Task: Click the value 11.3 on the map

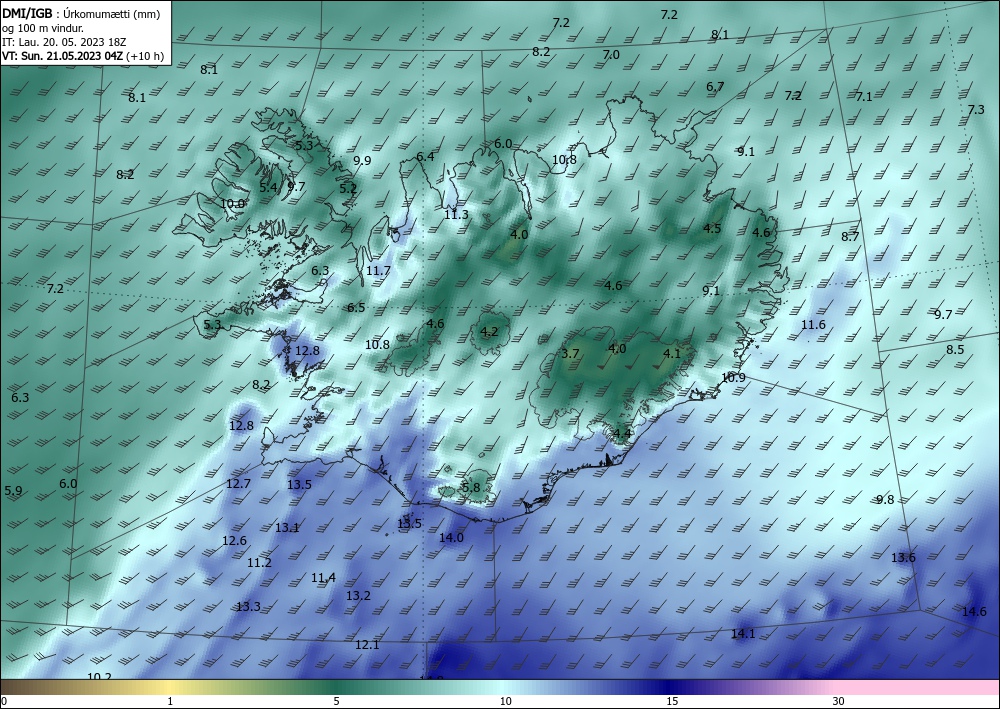Action: tap(457, 215)
